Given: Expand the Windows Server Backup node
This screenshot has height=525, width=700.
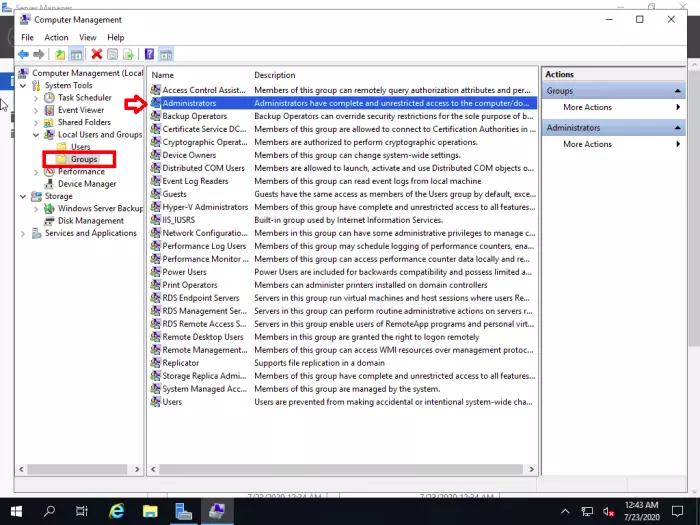Looking at the screenshot, I should click(x=36, y=208).
